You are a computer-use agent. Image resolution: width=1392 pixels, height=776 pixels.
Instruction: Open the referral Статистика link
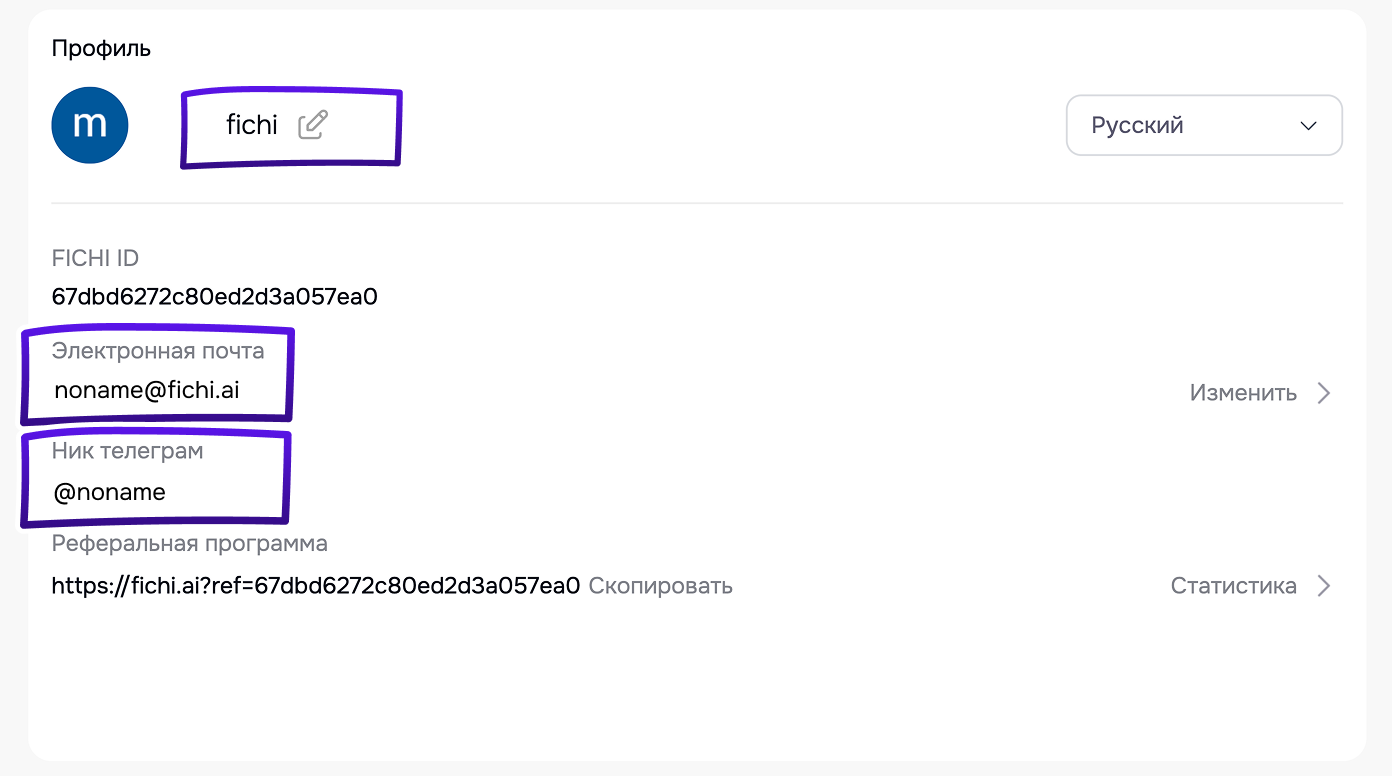[1233, 586]
